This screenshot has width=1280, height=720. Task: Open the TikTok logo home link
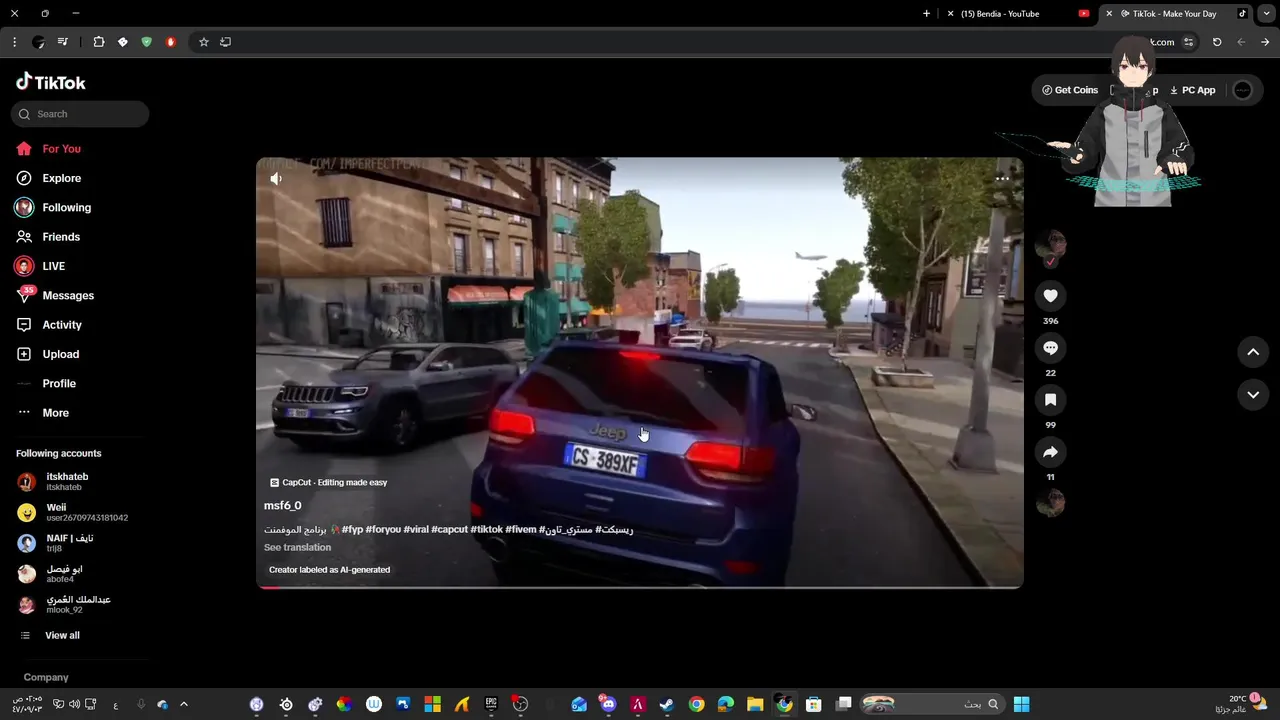click(51, 82)
